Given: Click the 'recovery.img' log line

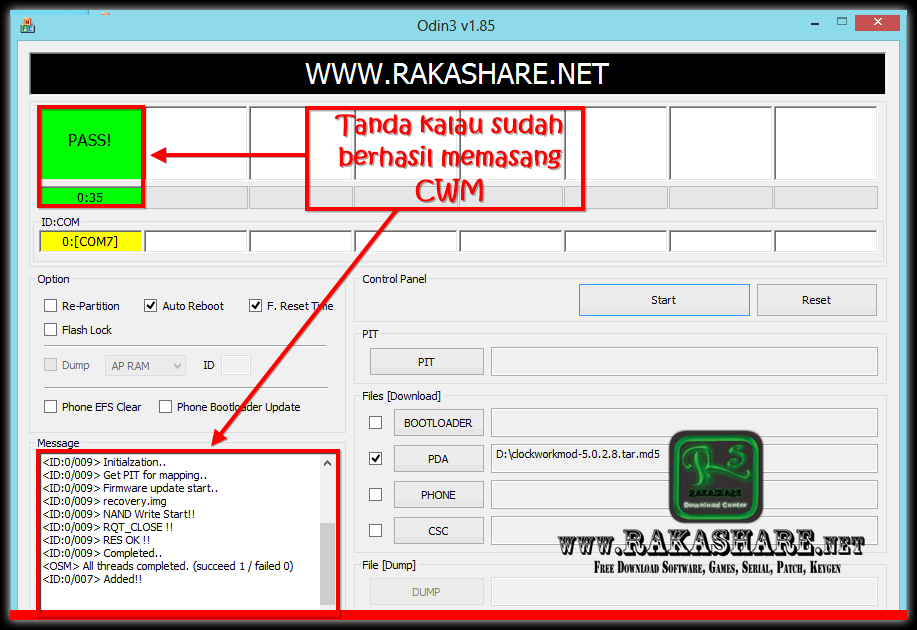Looking at the screenshot, I should 105,501.
